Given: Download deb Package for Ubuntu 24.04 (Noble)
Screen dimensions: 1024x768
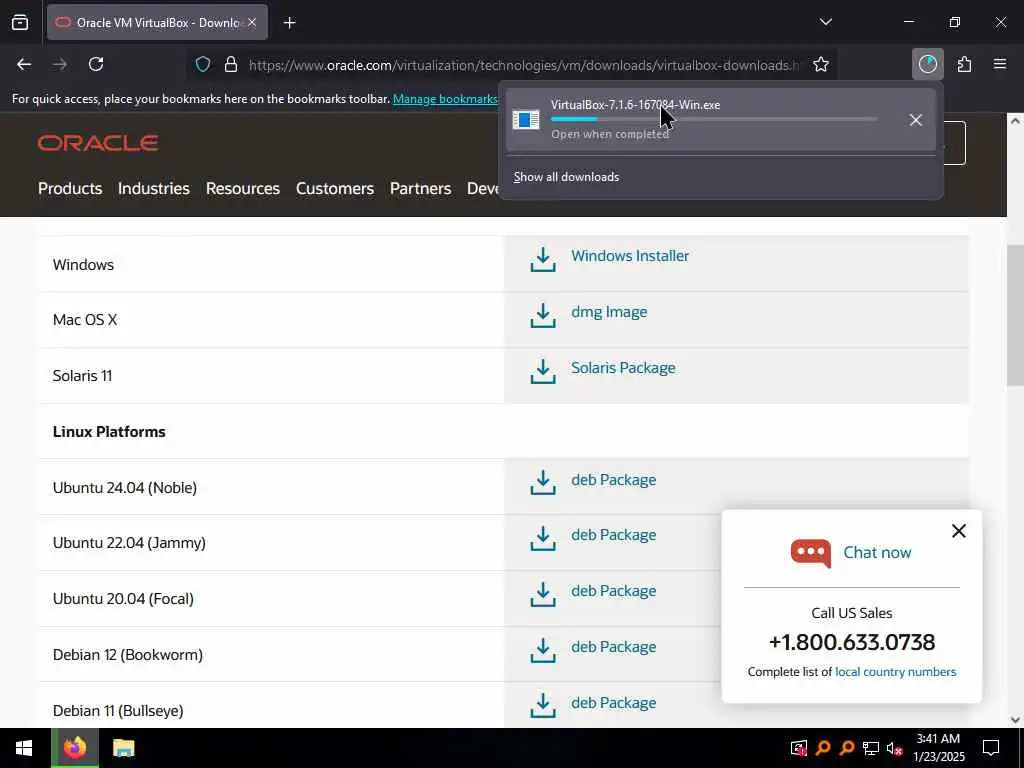Looking at the screenshot, I should [x=613, y=480].
